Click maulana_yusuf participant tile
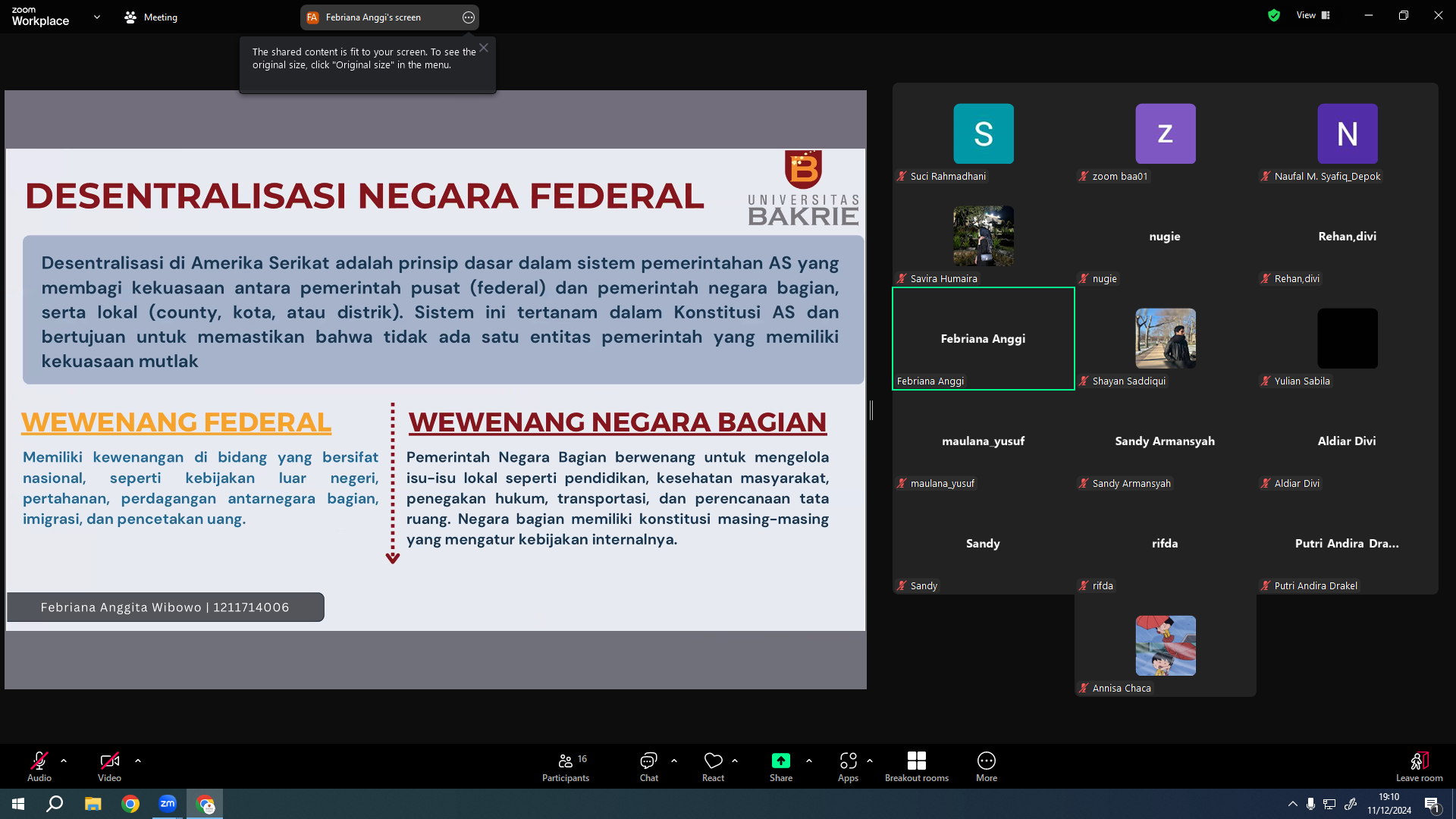 point(984,441)
